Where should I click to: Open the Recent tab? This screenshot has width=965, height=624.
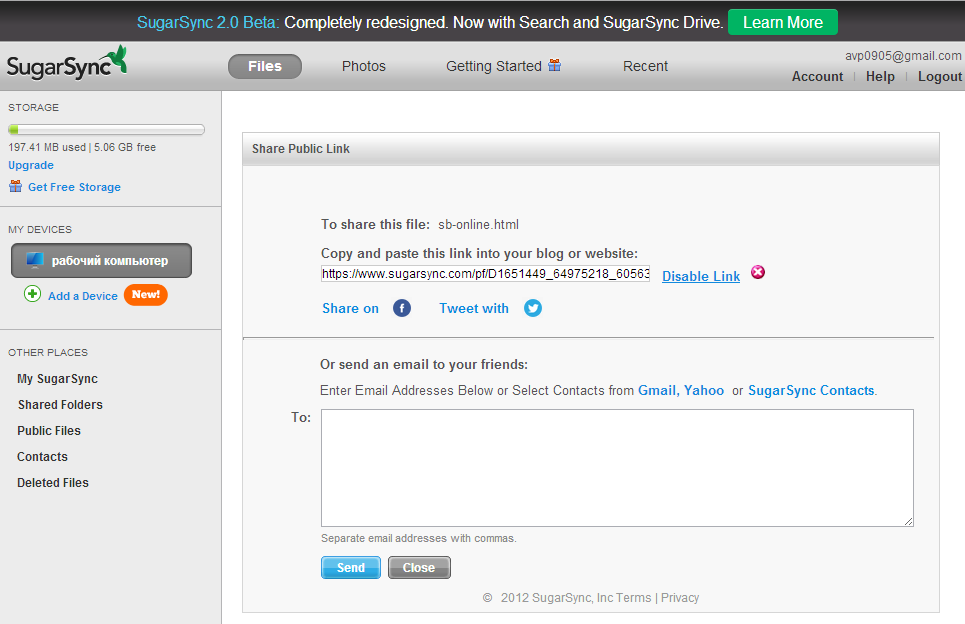(645, 66)
